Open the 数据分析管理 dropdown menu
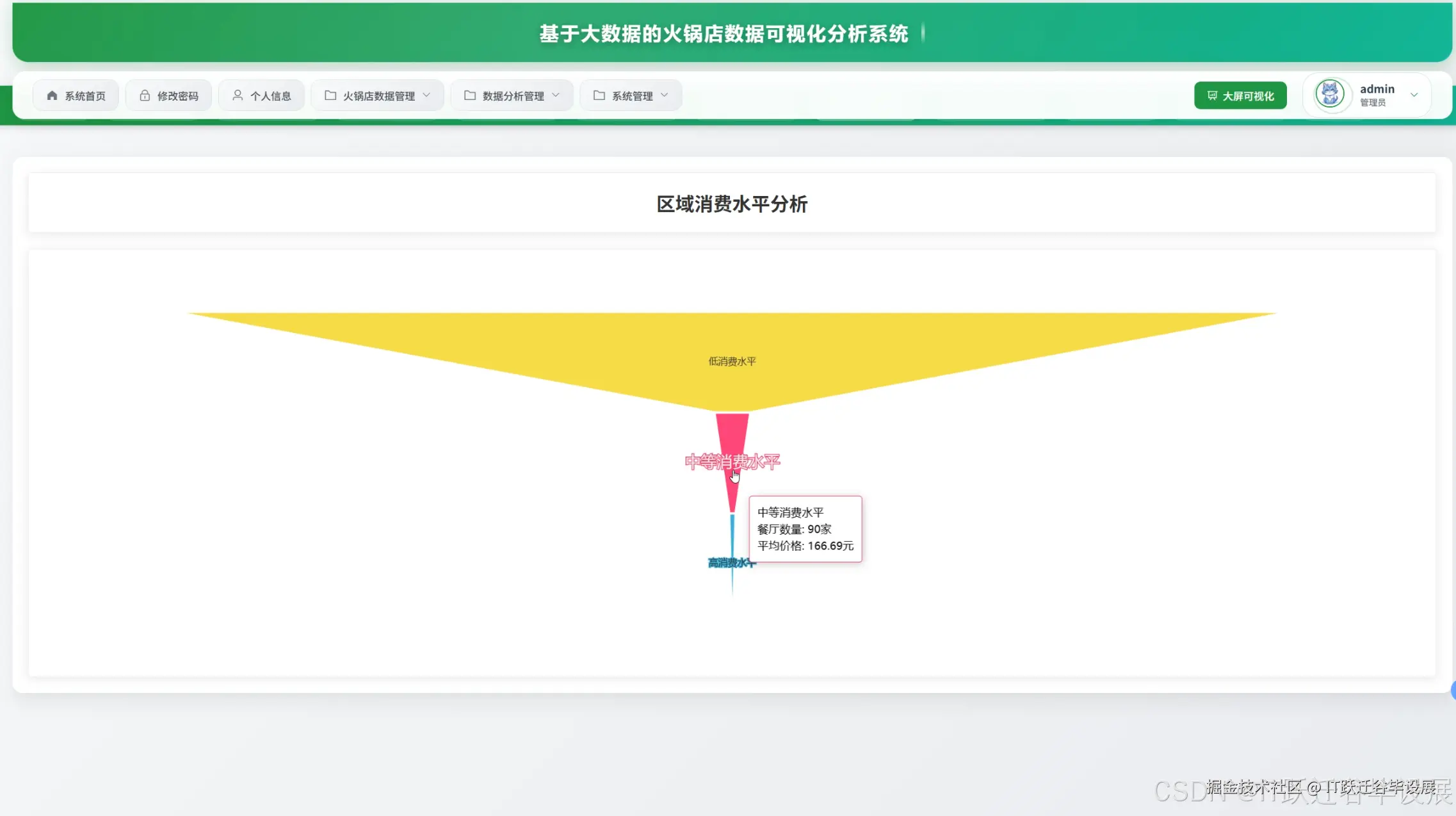 [x=555, y=95]
